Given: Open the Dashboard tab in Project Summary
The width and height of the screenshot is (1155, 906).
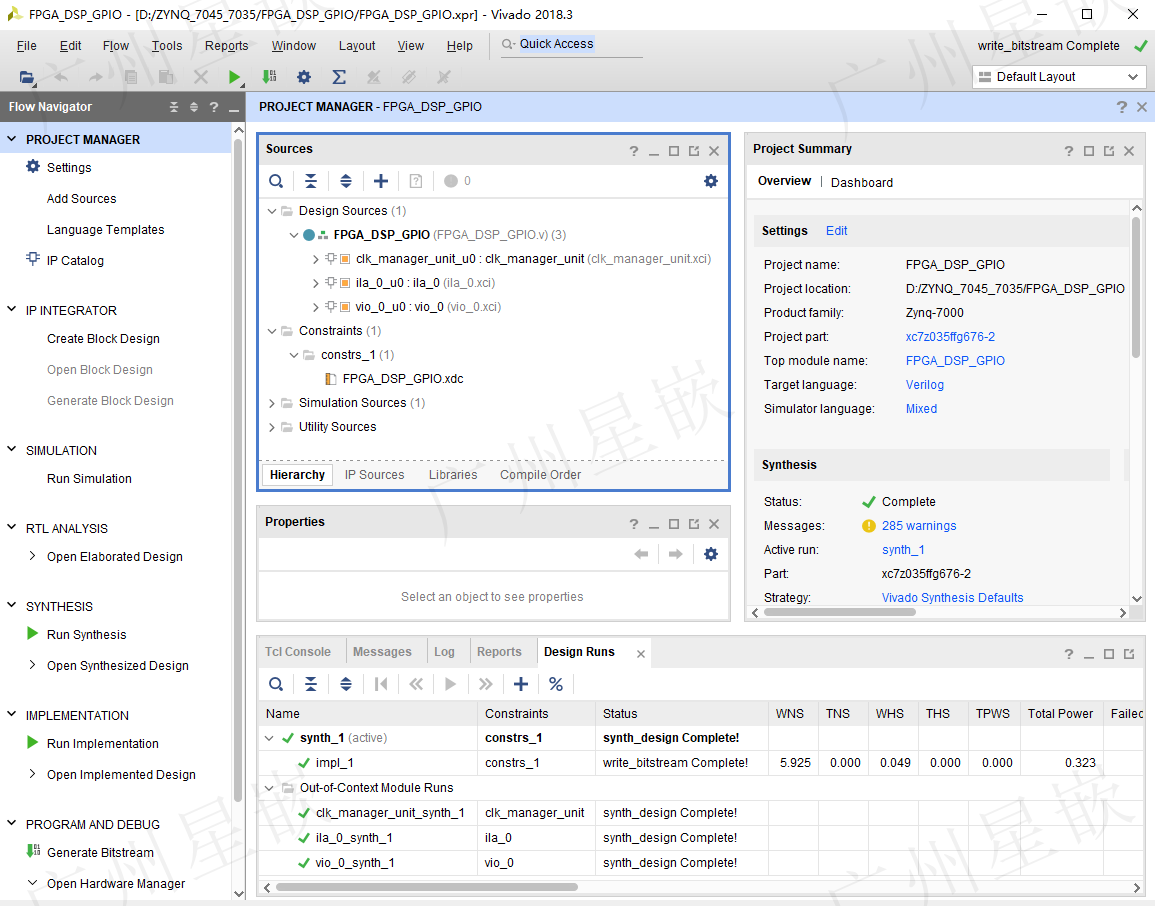Looking at the screenshot, I should [x=861, y=183].
